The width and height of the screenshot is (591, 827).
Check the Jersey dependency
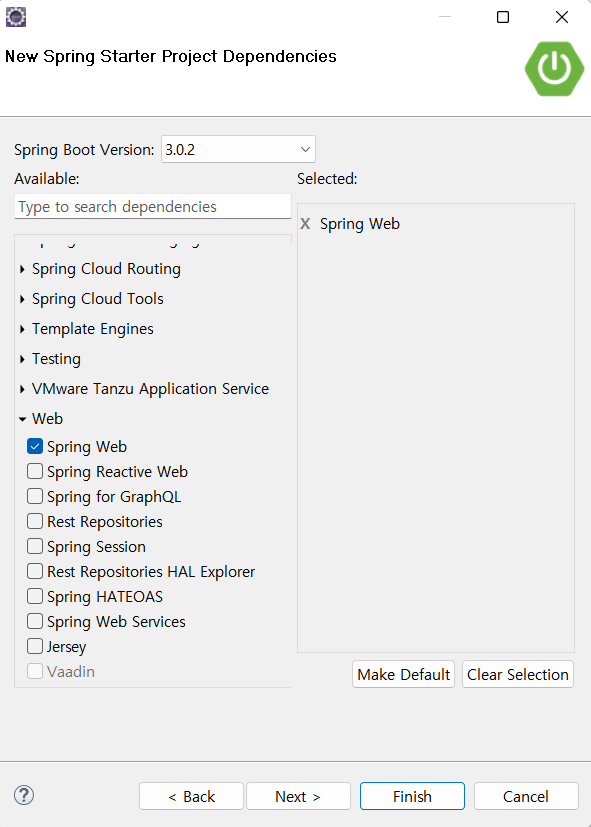35,646
